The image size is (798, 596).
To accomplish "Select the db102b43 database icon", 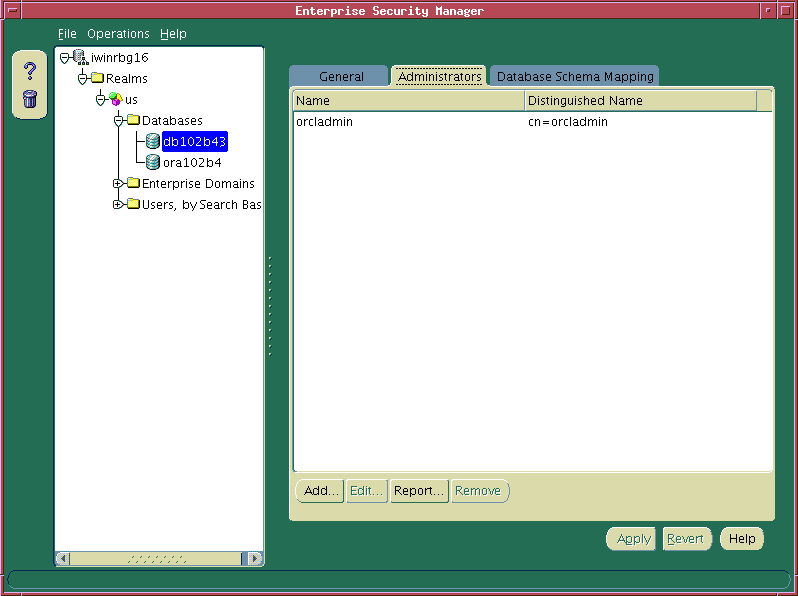I will tap(152, 142).
